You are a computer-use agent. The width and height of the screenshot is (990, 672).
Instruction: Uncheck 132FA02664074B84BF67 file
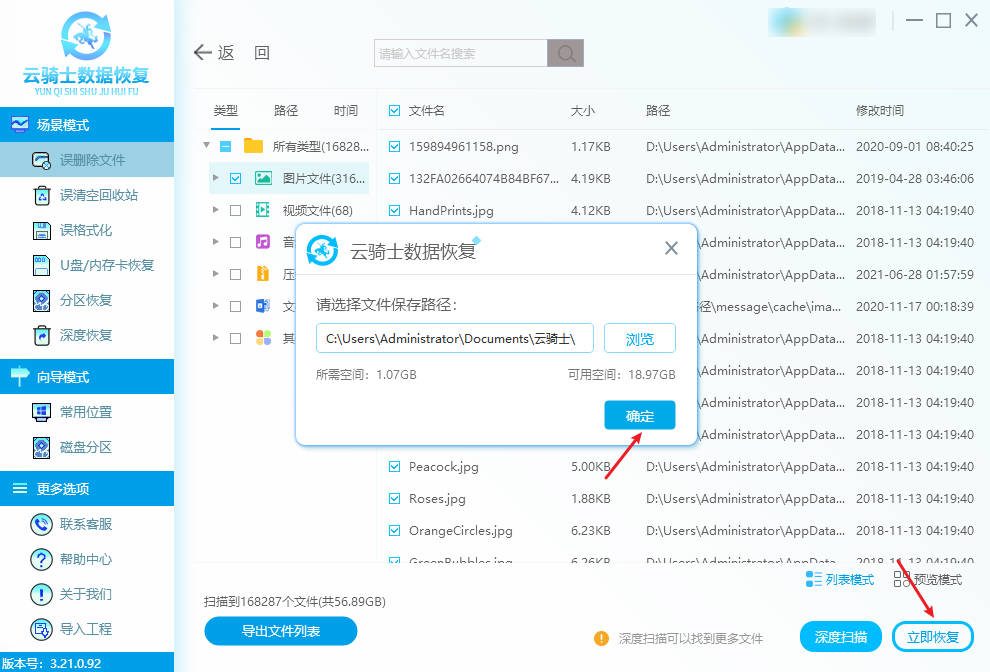[x=395, y=179]
